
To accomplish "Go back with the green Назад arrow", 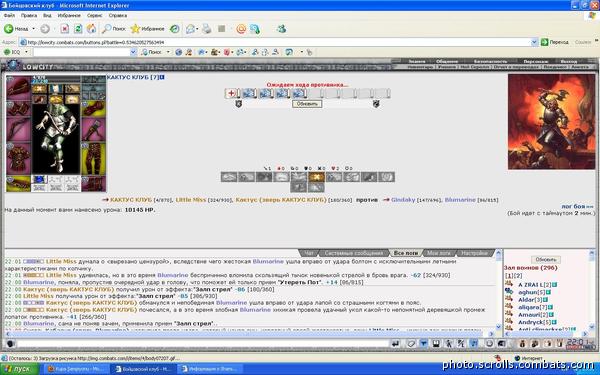I will (x=16, y=29).
